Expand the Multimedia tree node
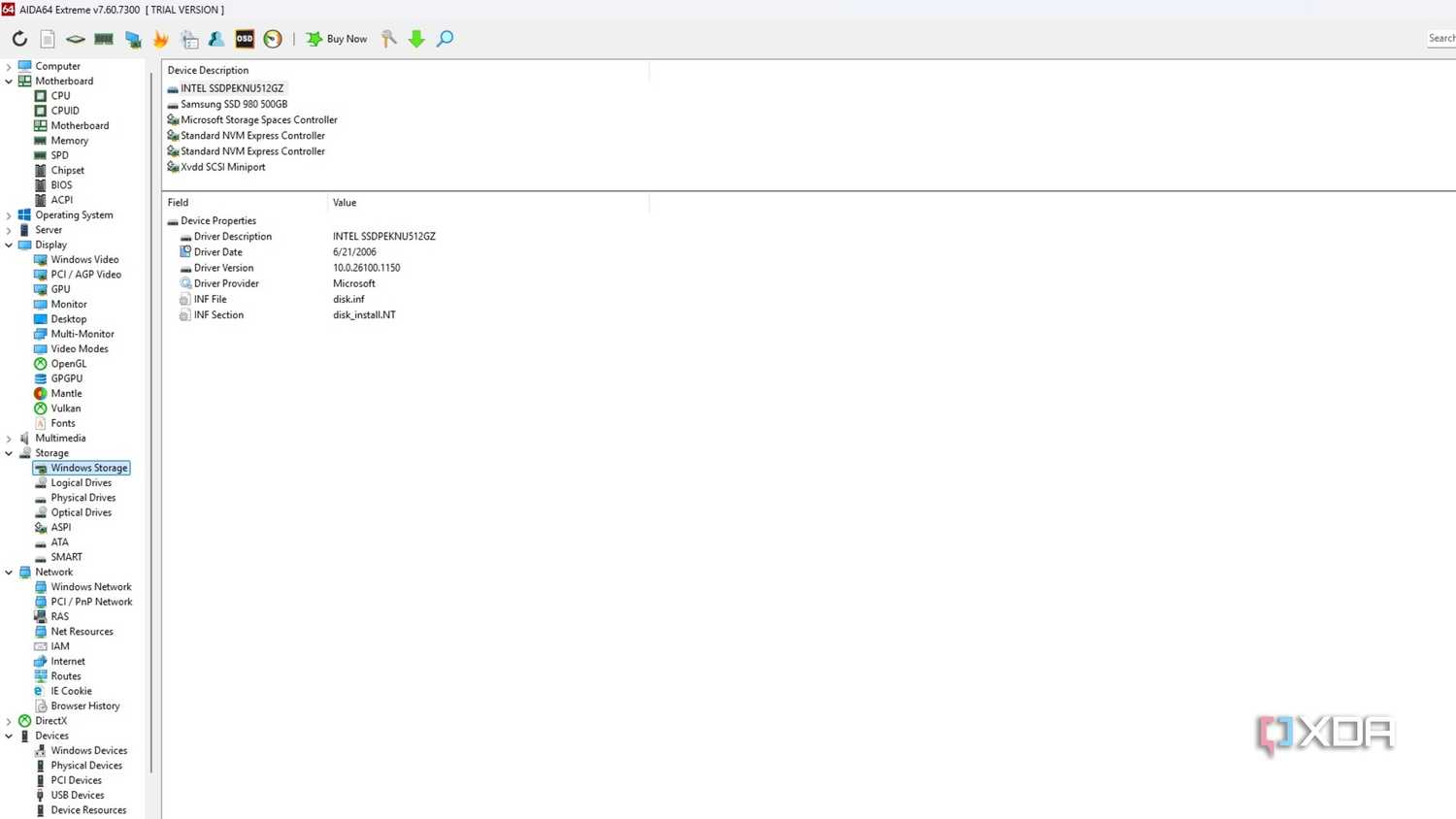Image resolution: width=1456 pixels, height=819 pixels. 9,439
